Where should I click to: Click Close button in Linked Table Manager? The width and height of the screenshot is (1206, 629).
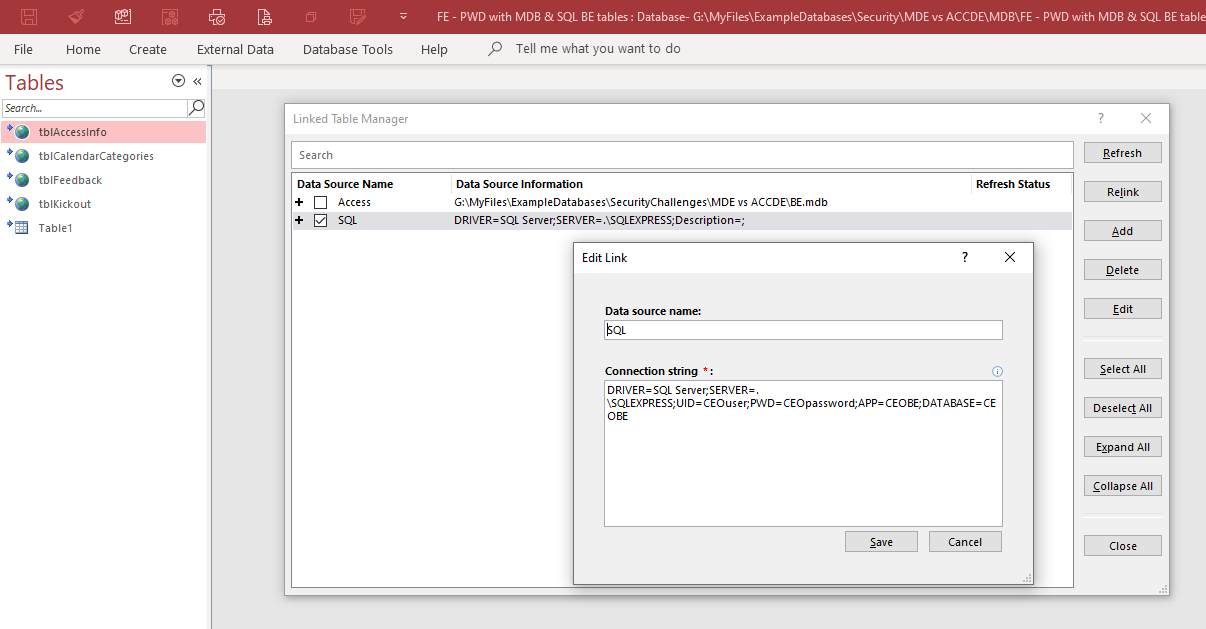coord(1123,546)
